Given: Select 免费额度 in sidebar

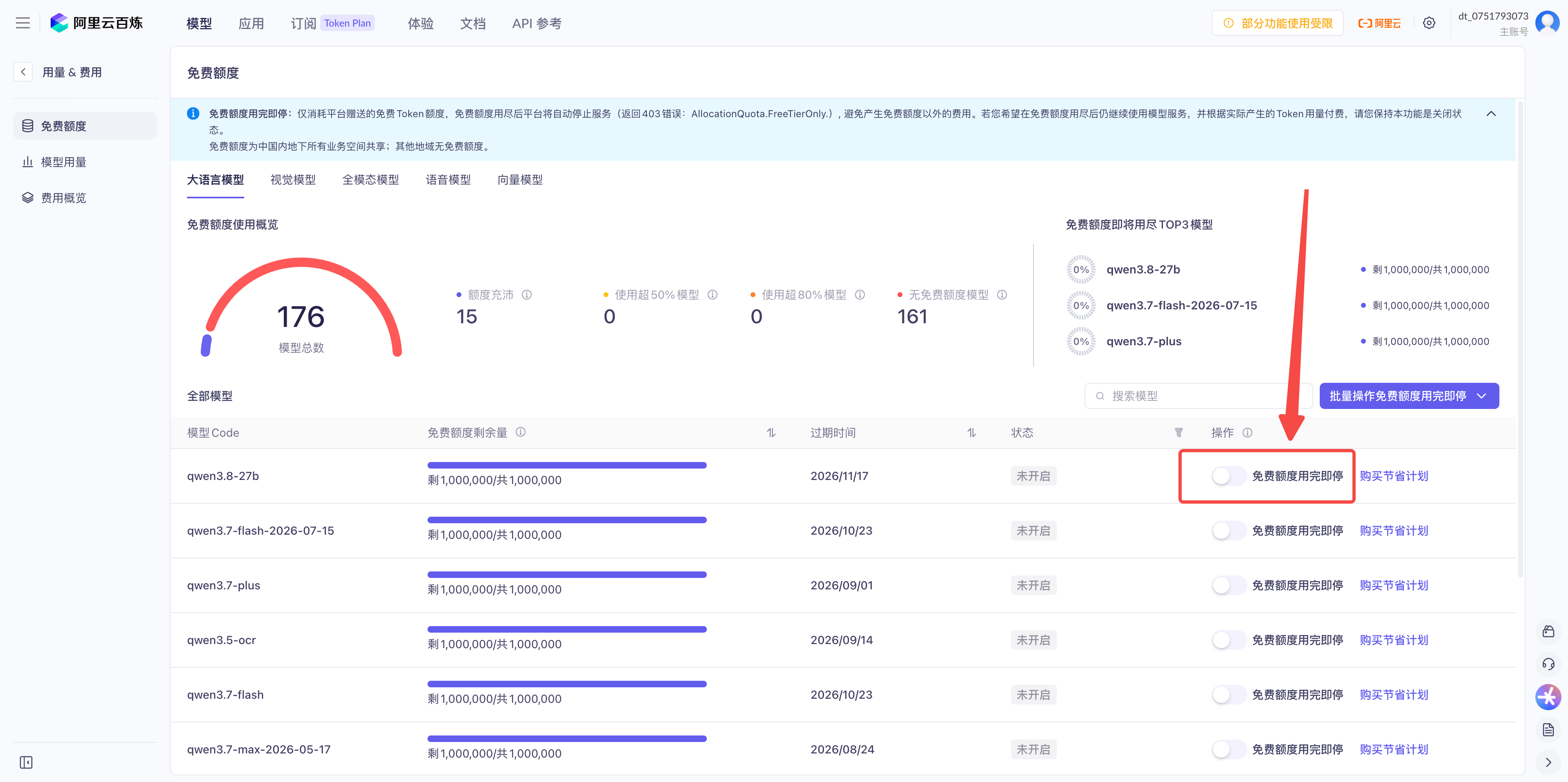Looking at the screenshot, I should point(85,126).
